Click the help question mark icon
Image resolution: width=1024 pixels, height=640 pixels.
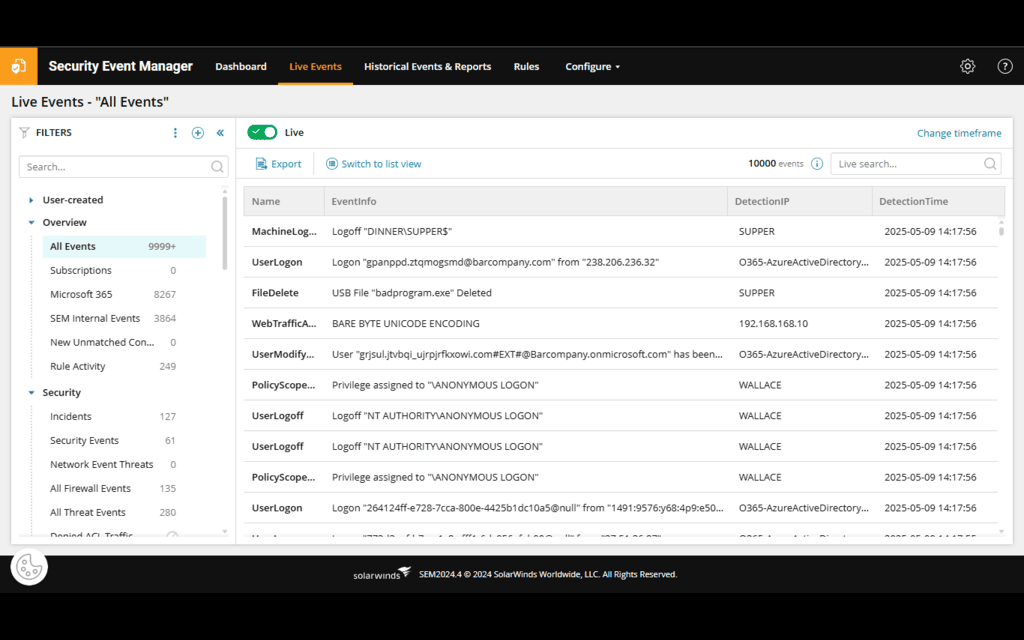pyautogui.click(x=1004, y=66)
